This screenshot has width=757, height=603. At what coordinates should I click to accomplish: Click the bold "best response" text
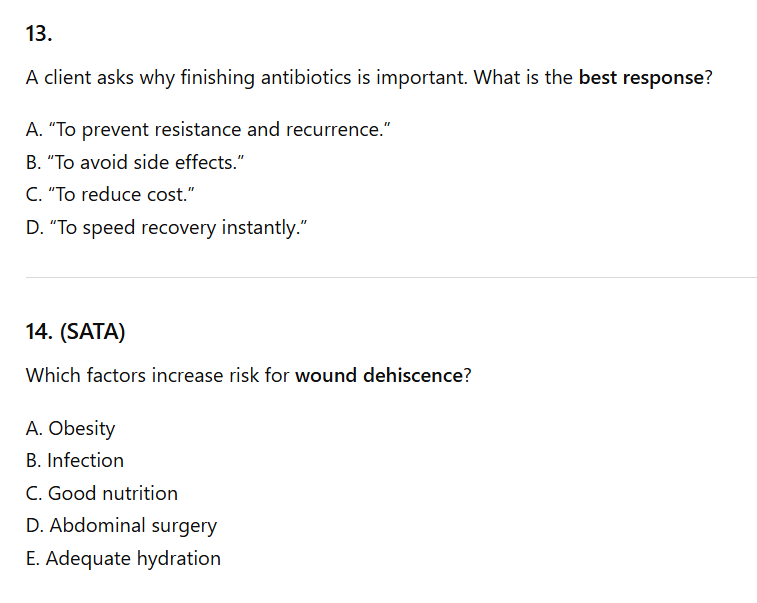[641, 78]
